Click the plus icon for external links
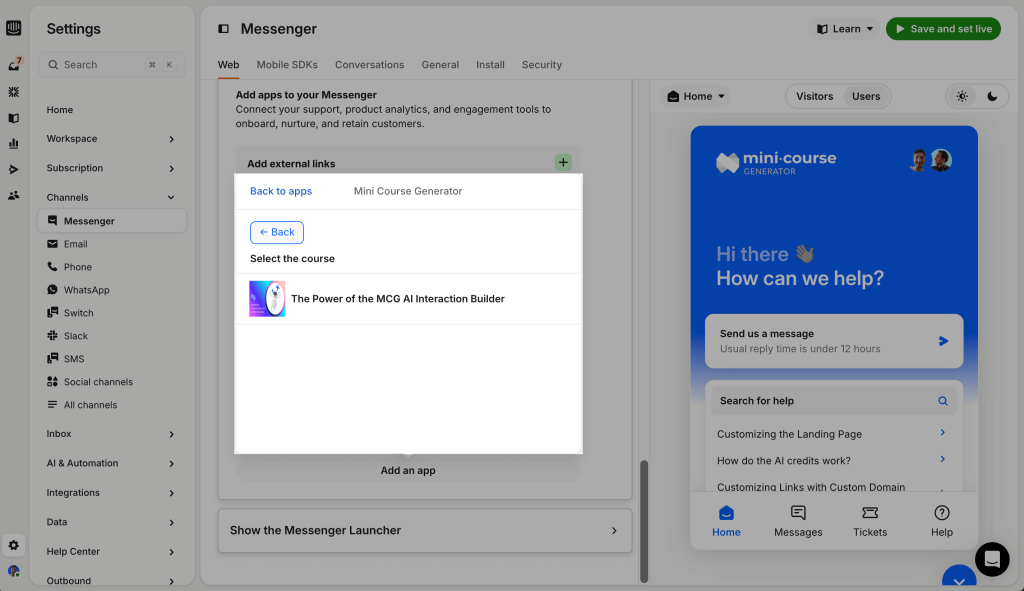1024x591 pixels. click(563, 162)
